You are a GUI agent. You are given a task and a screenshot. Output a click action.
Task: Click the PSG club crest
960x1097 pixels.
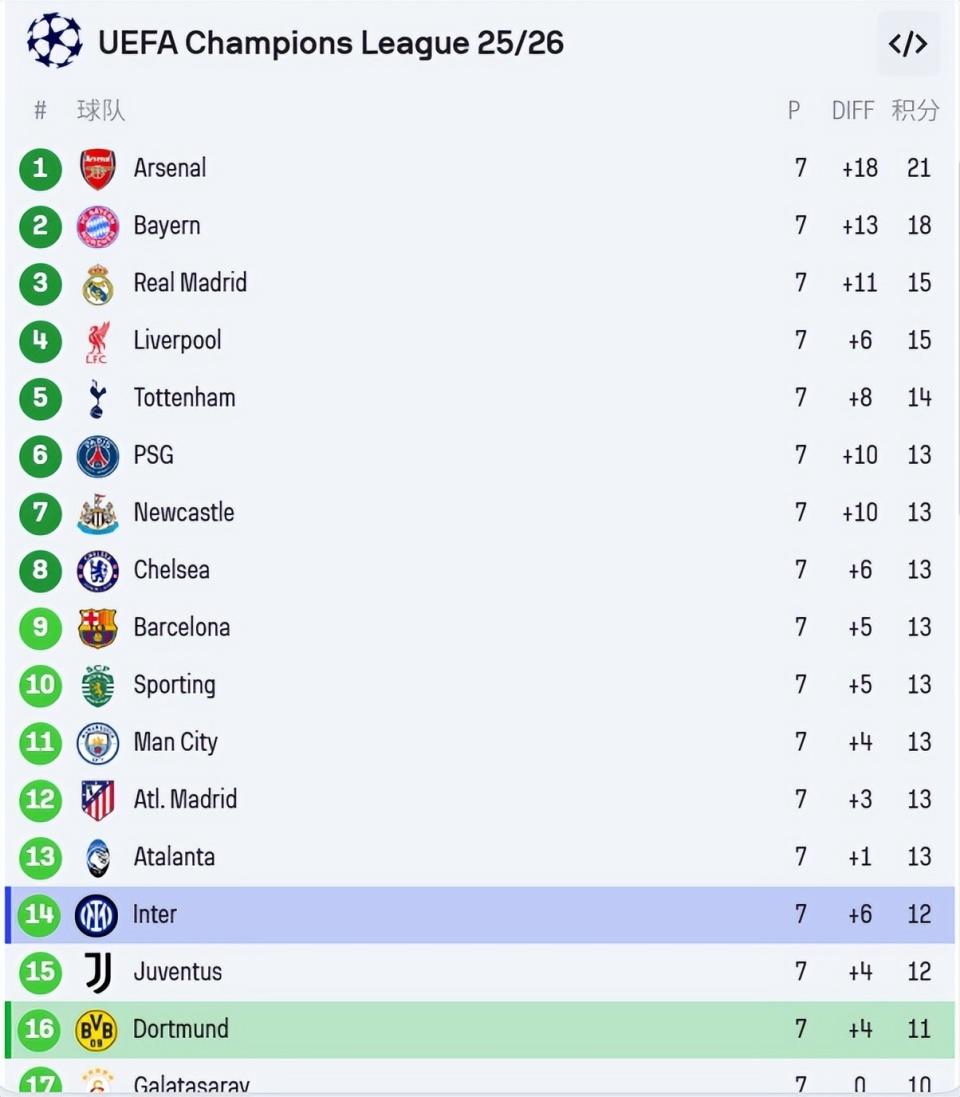[98, 456]
